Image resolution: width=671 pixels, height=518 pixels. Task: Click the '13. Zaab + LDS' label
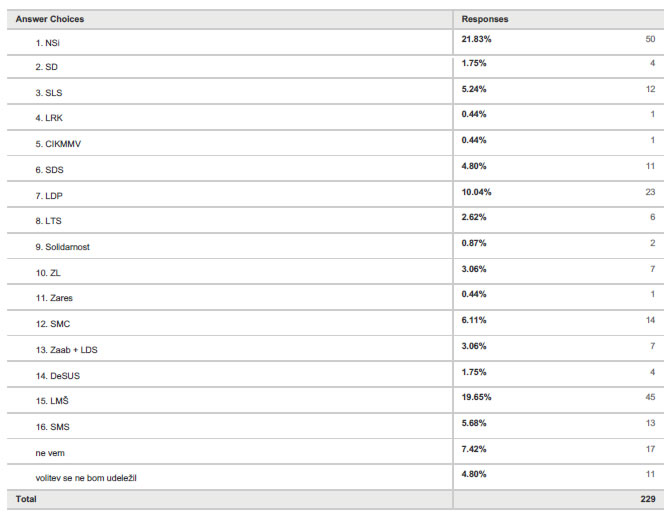tap(68, 347)
